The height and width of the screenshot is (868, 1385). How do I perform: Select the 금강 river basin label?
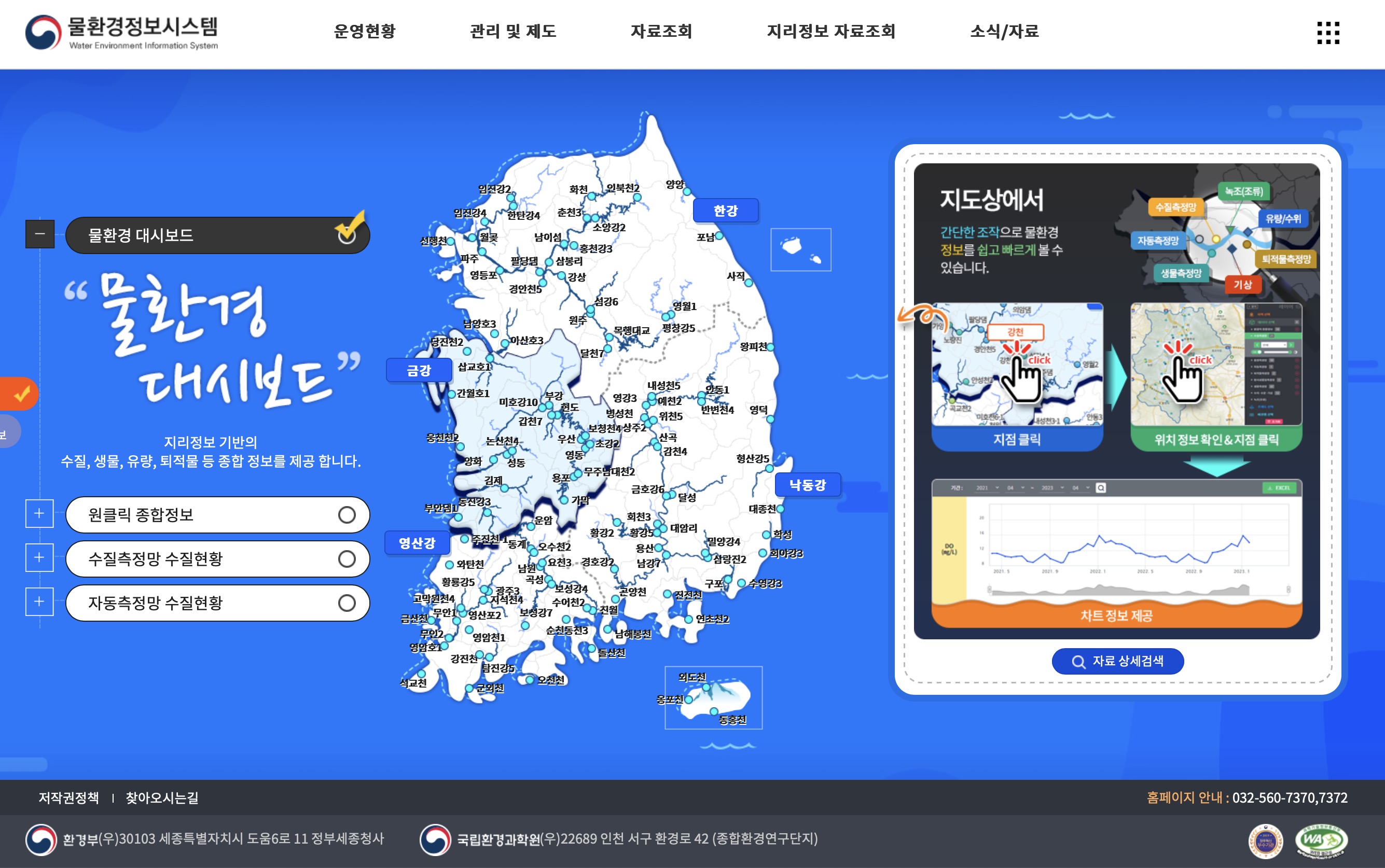[x=419, y=370]
